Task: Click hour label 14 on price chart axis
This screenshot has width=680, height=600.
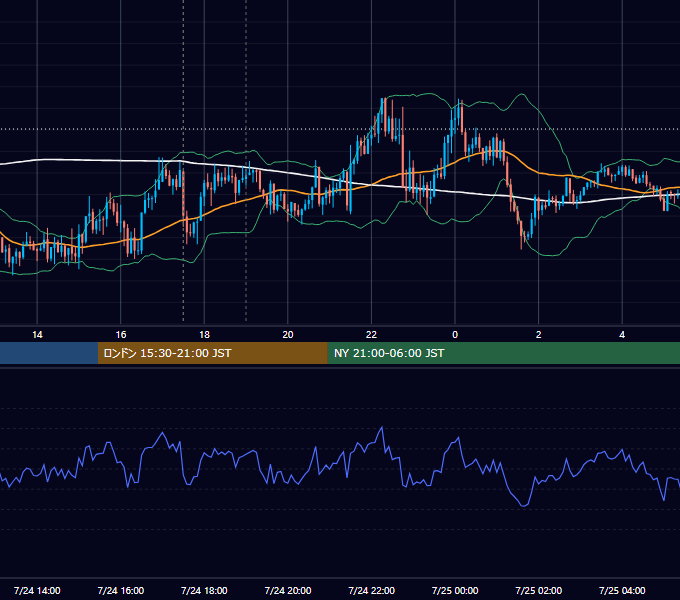Action: click(37, 335)
